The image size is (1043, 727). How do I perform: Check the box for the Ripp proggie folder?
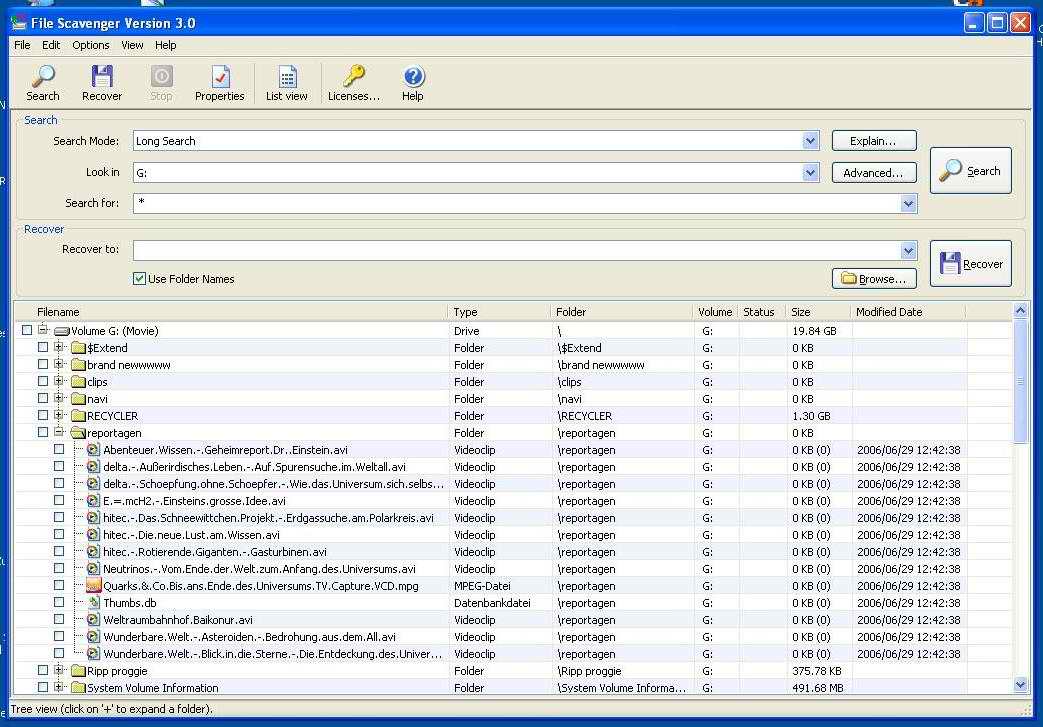43,670
